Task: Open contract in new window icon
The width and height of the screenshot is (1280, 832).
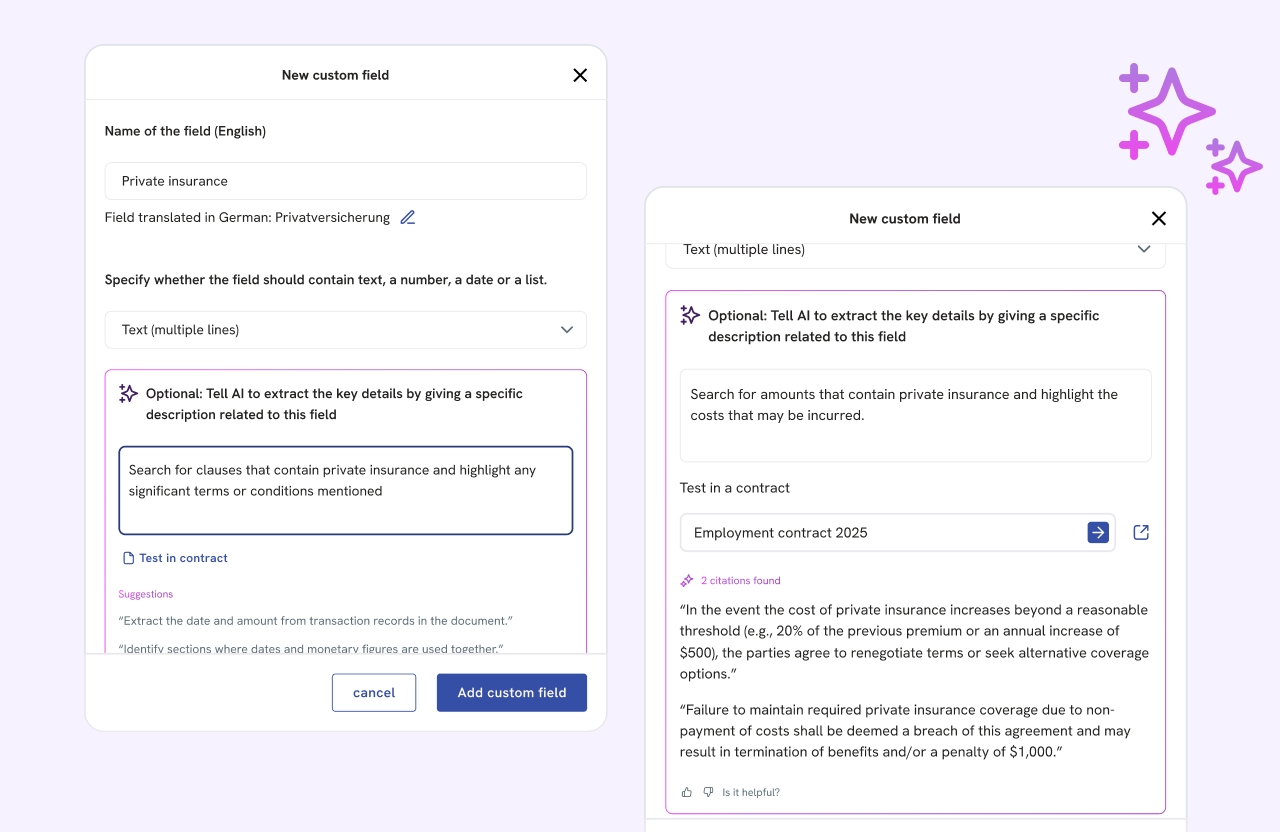Action: 1141,533
